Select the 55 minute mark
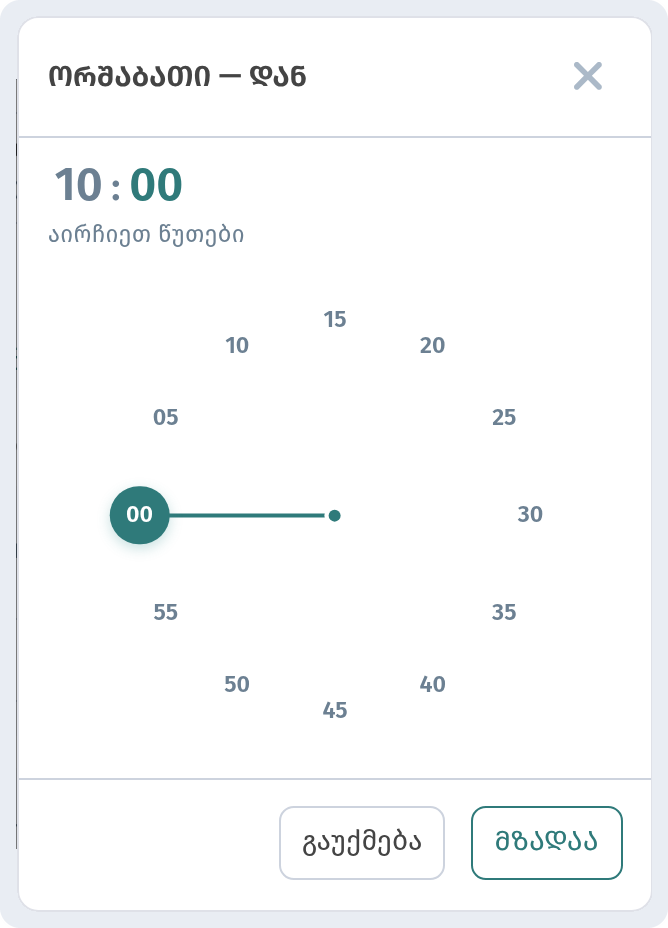 tap(166, 612)
